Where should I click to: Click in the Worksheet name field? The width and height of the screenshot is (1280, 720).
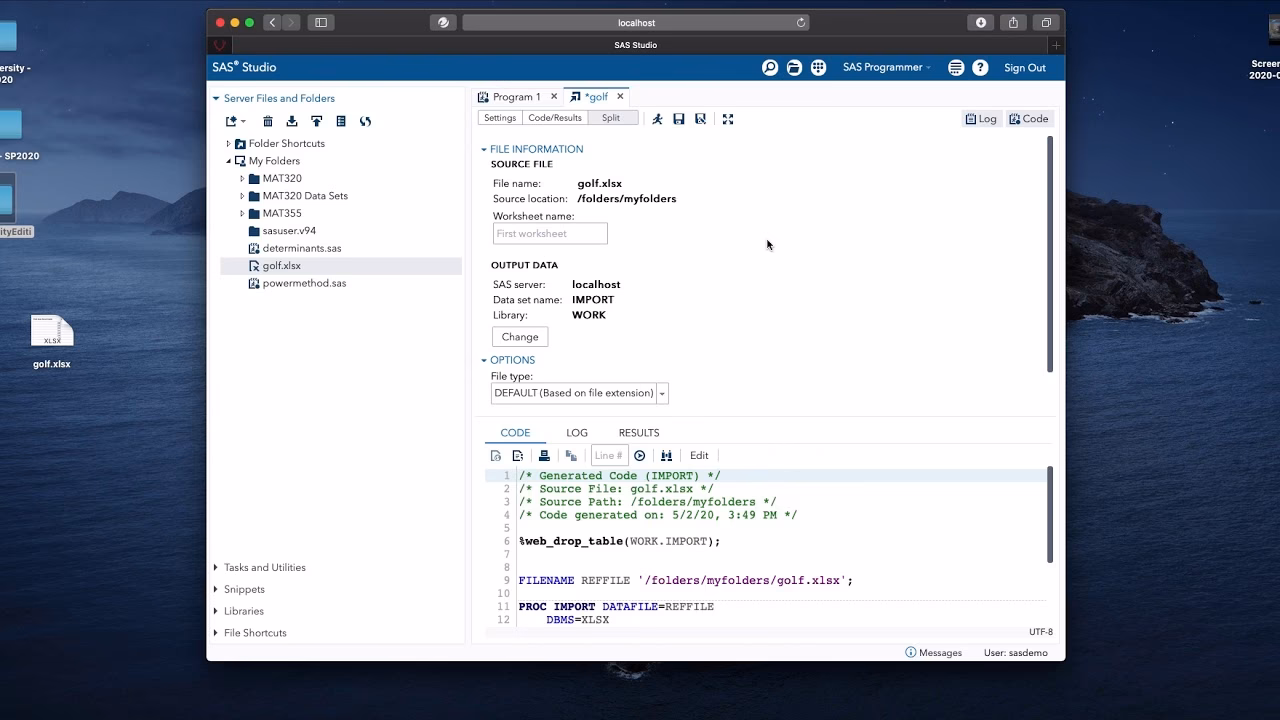(550, 234)
